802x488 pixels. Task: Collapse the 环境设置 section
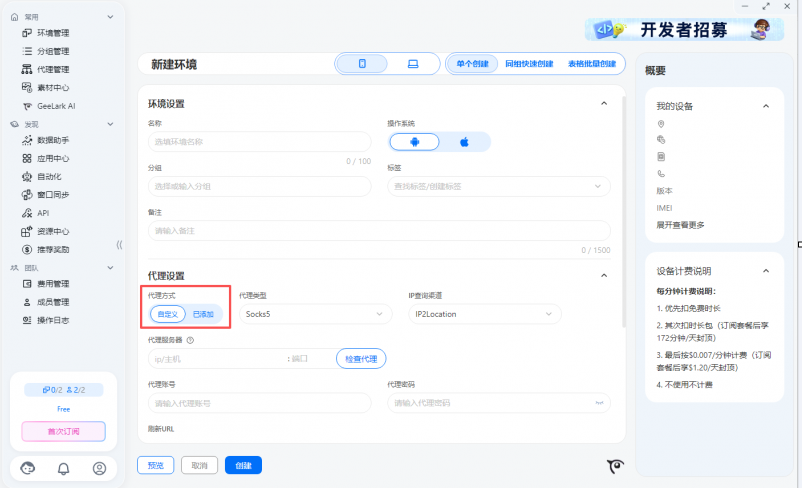[604, 103]
